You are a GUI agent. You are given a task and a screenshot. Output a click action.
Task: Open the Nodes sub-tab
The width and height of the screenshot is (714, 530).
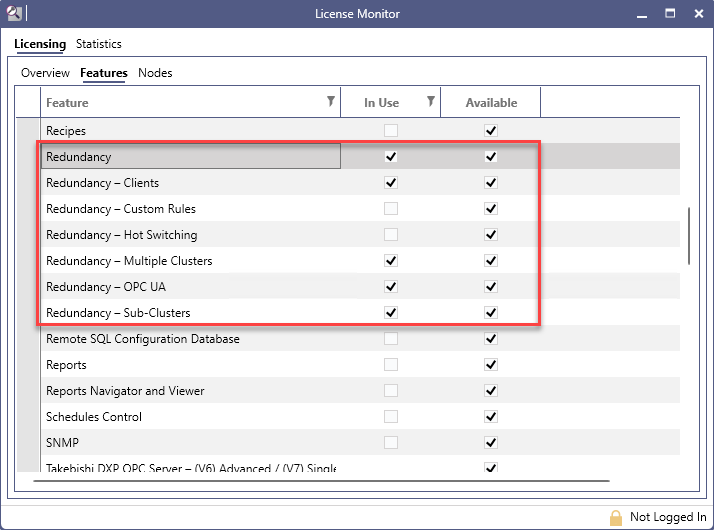coord(155,73)
